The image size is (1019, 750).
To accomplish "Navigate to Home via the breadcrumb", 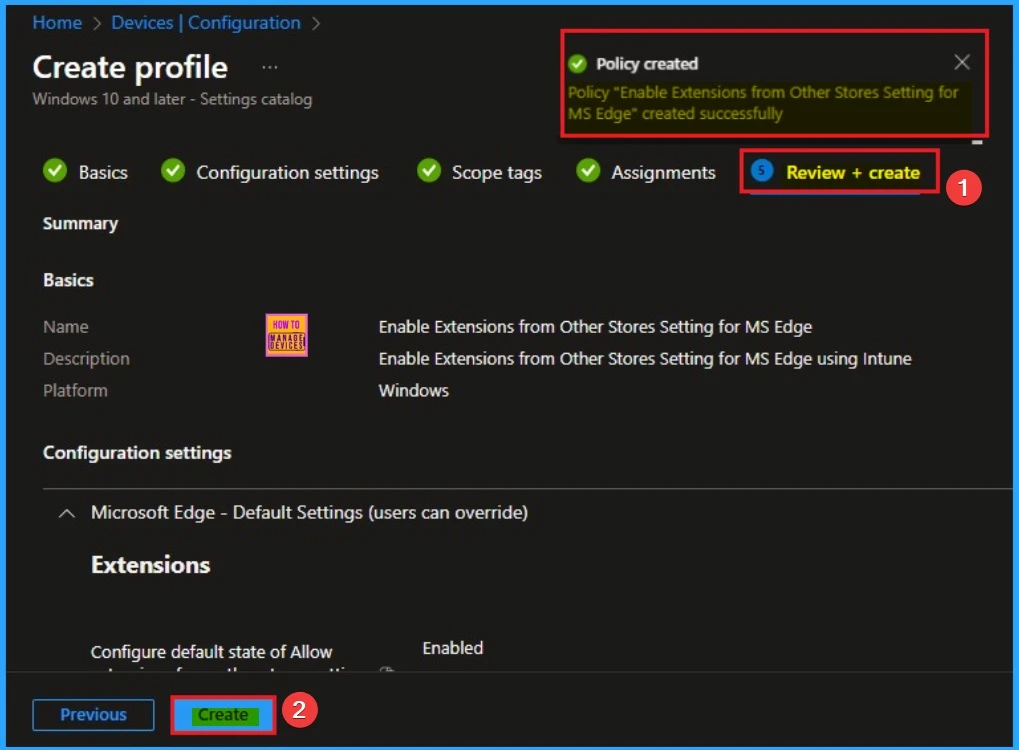I will pos(57,22).
